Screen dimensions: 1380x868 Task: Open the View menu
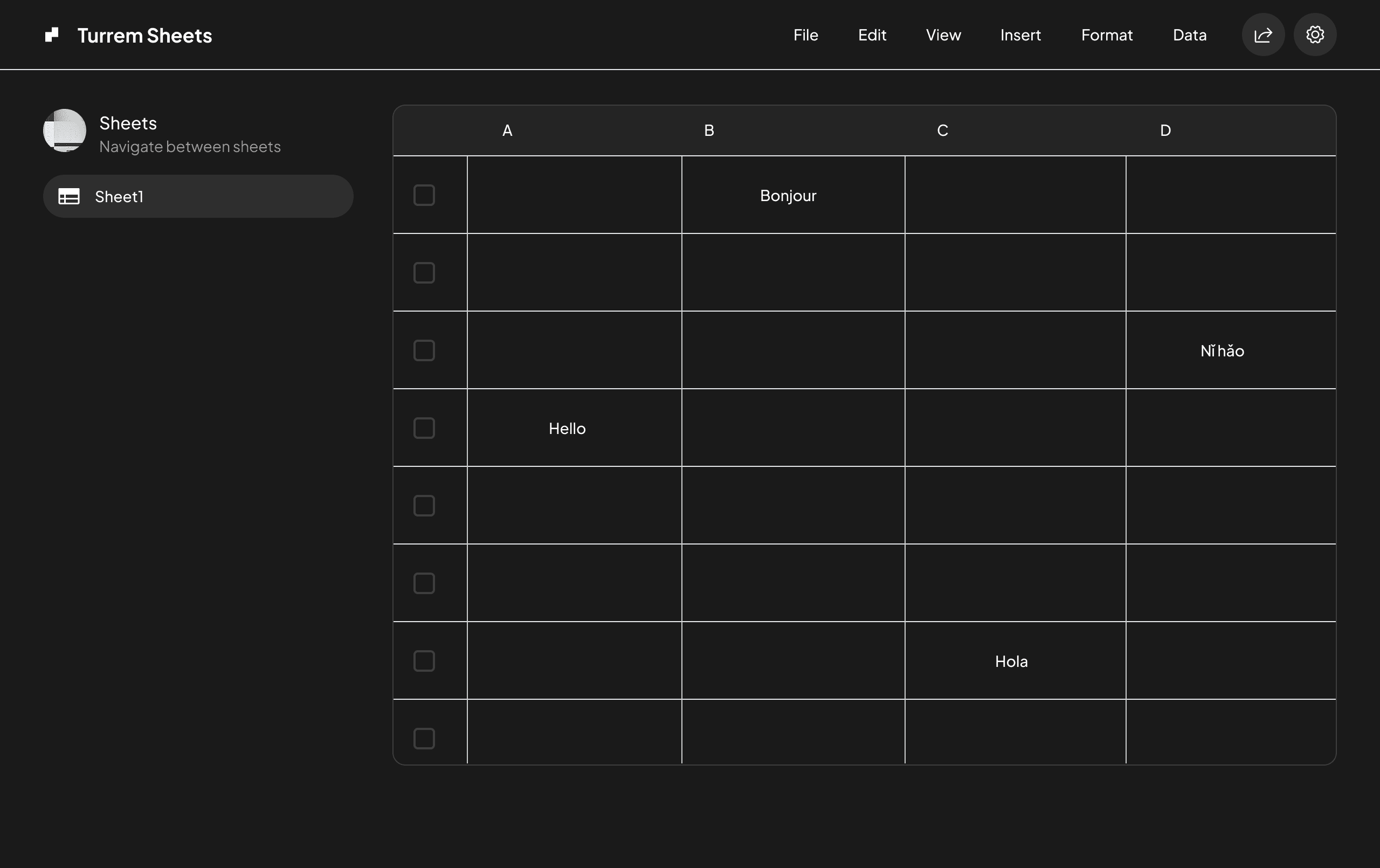[x=942, y=35]
